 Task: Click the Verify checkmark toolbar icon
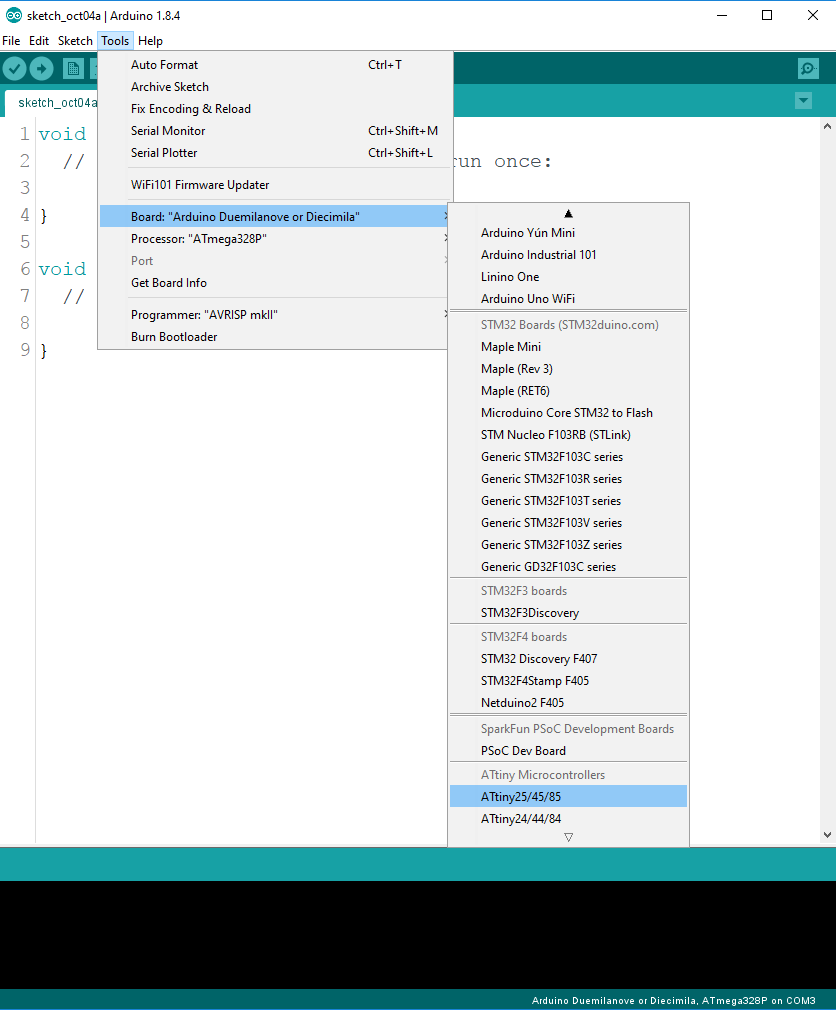(14, 68)
